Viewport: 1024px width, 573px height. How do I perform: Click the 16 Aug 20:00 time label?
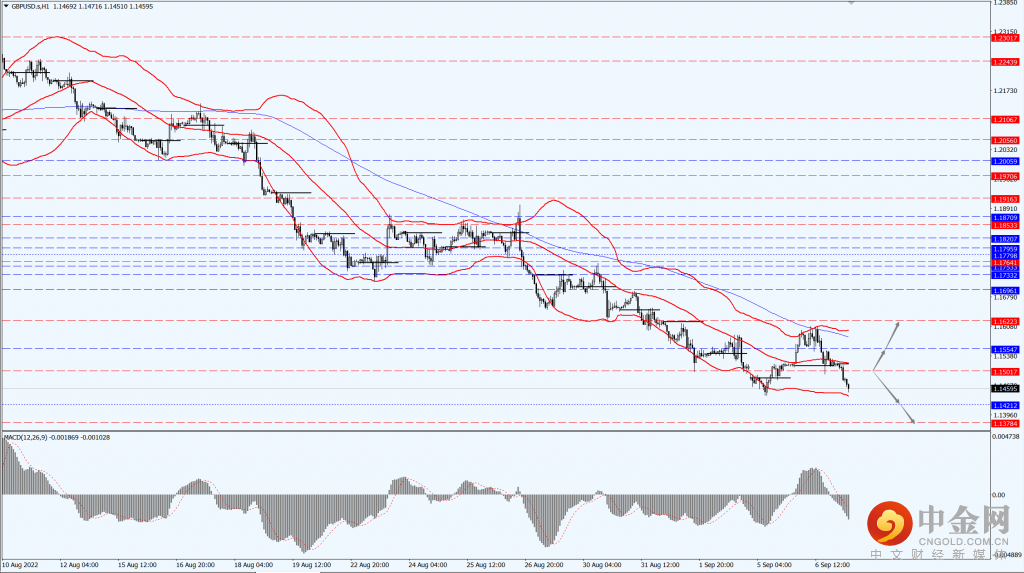(x=195, y=565)
